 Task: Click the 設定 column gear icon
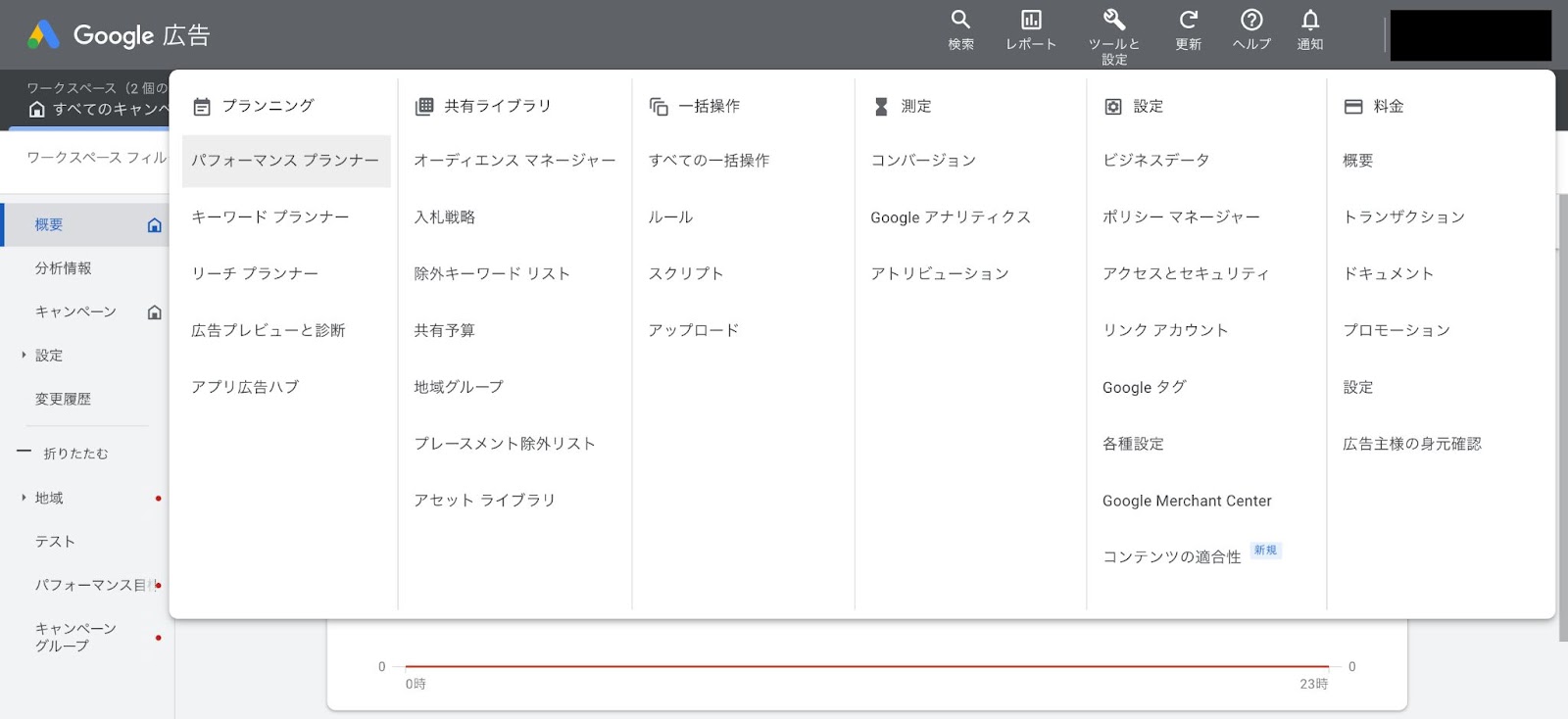click(1113, 107)
